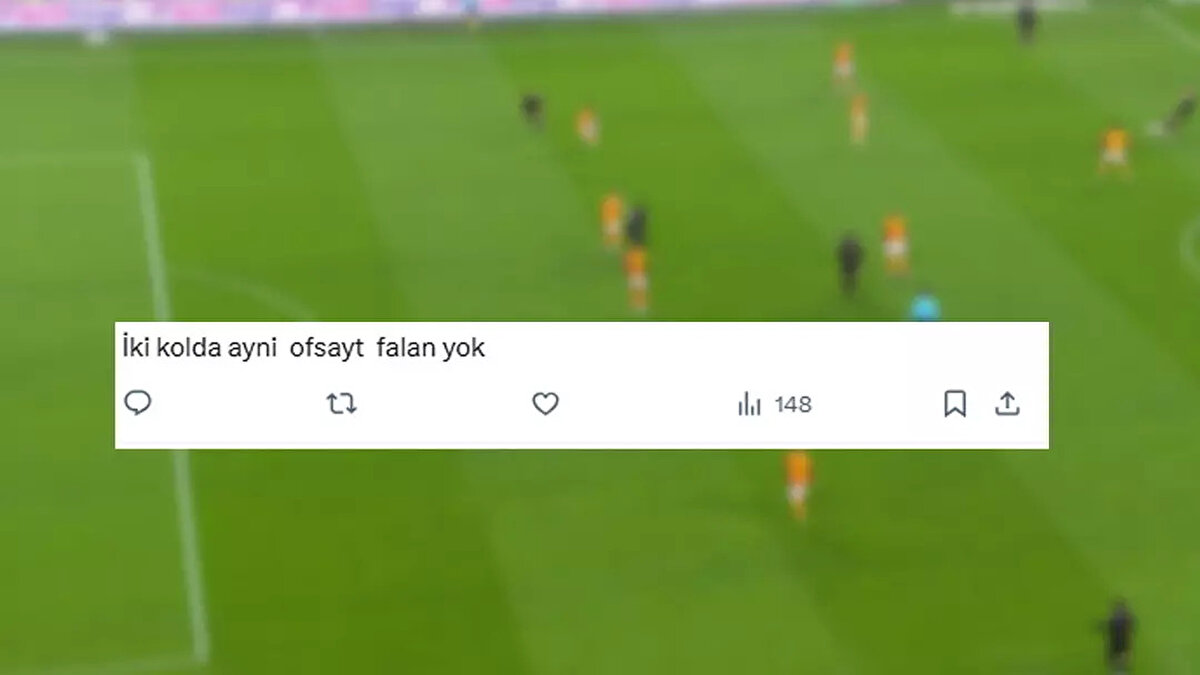
Task: Open view analytics bar chart icon
Action: (749, 404)
